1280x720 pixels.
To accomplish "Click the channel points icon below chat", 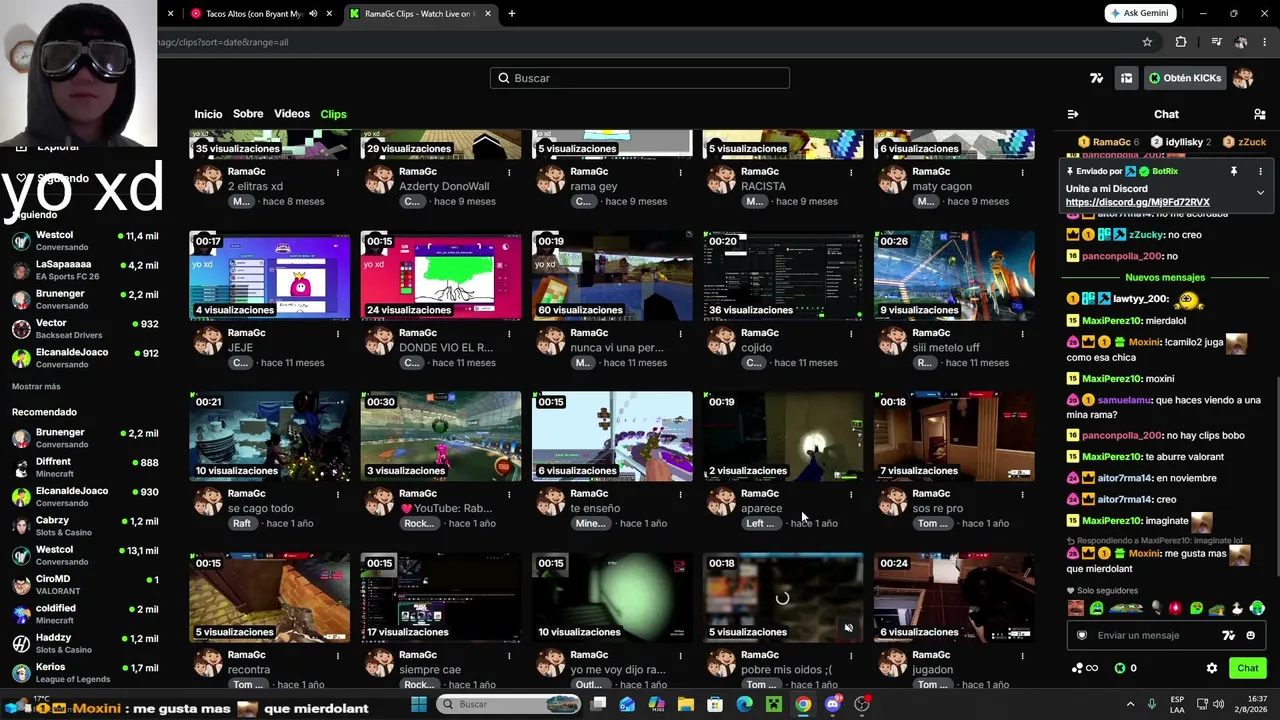I will click(x=1084, y=668).
